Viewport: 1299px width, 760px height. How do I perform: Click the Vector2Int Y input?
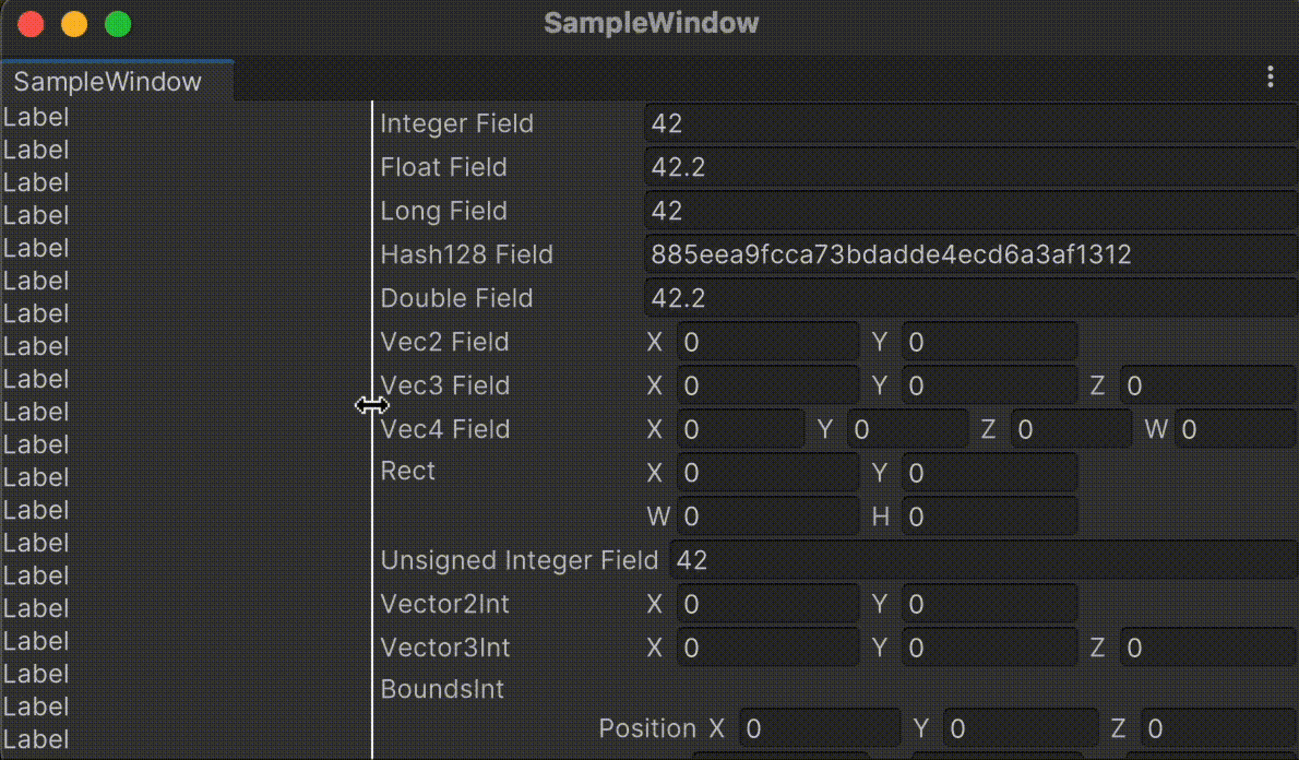[988, 604]
